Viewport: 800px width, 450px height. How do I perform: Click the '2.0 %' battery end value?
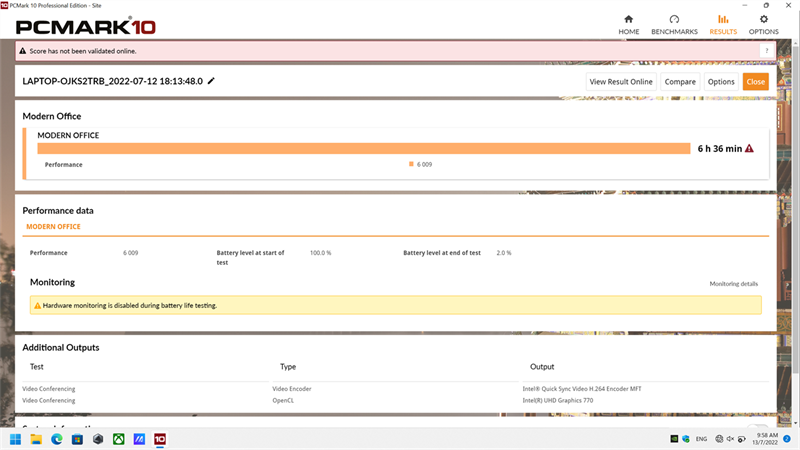click(x=504, y=253)
